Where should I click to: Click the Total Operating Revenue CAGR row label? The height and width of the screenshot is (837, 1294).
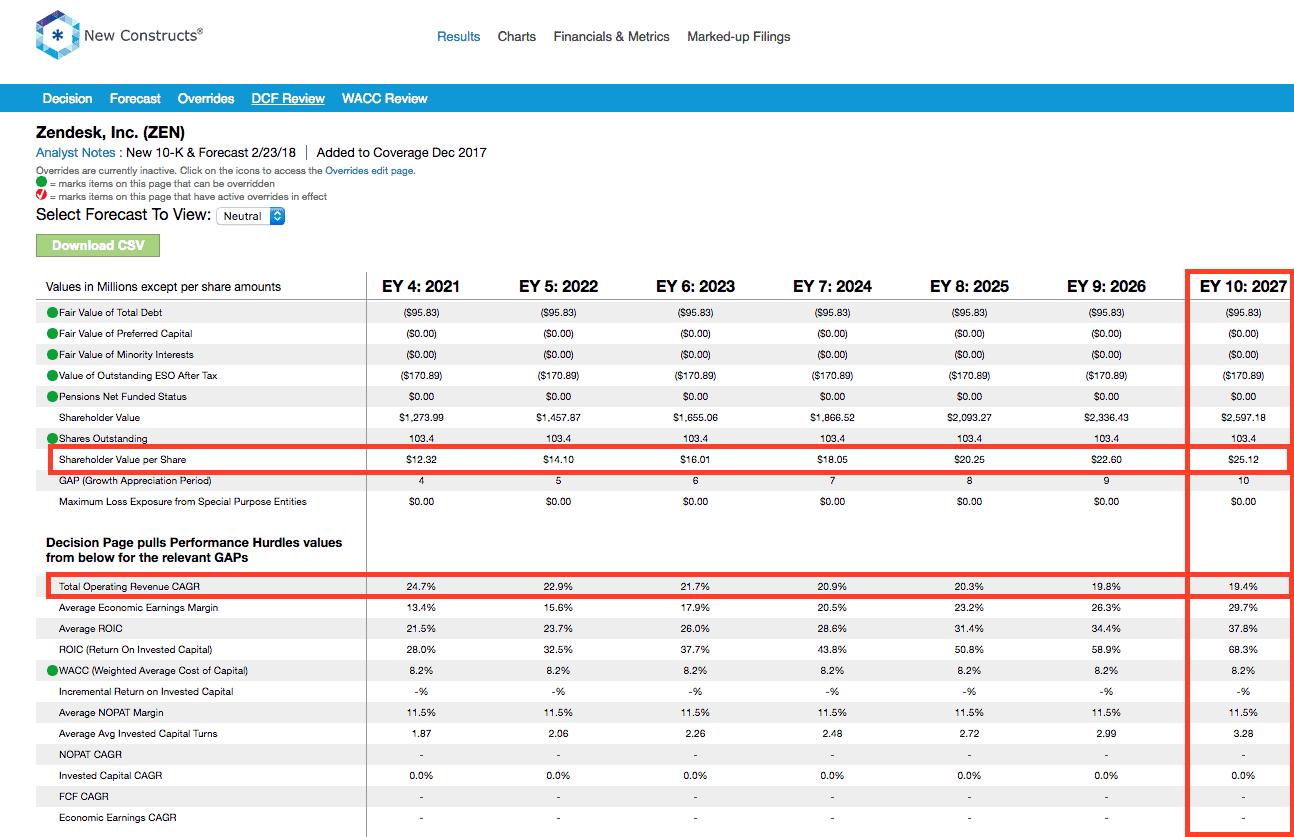tap(130, 586)
